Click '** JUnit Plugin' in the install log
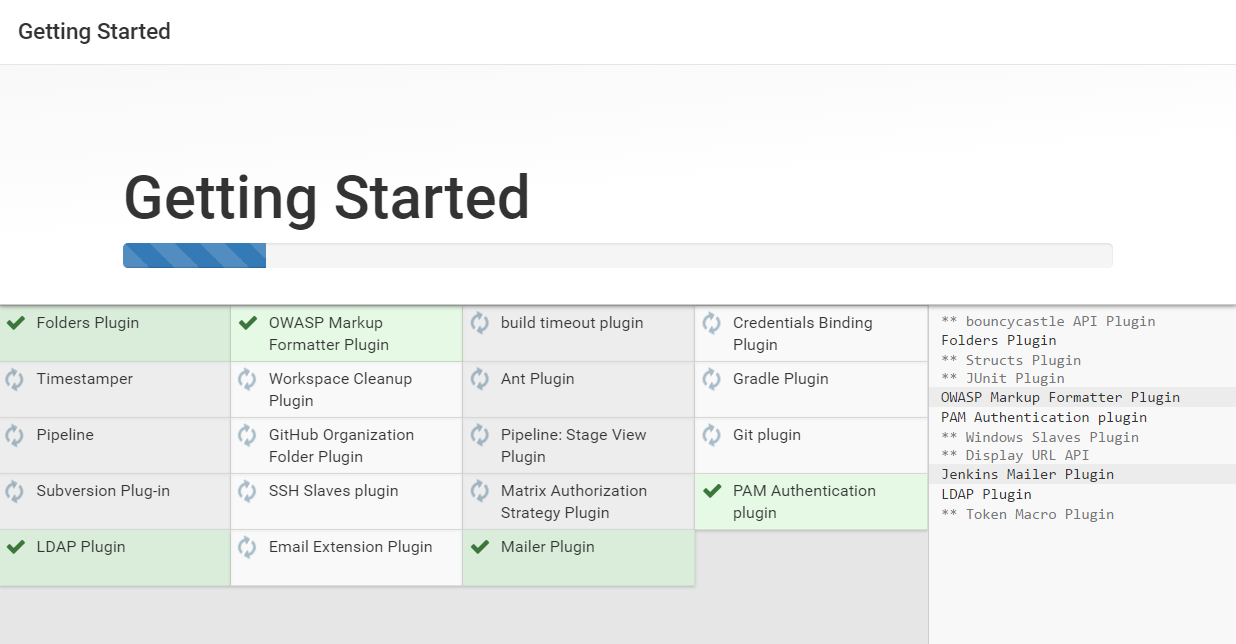 coord(1003,378)
